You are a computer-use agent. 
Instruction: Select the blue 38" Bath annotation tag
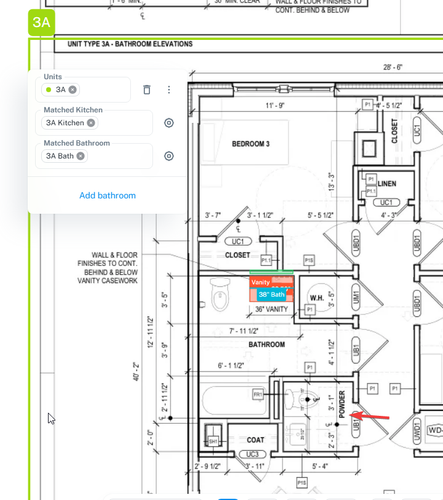point(271,295)
